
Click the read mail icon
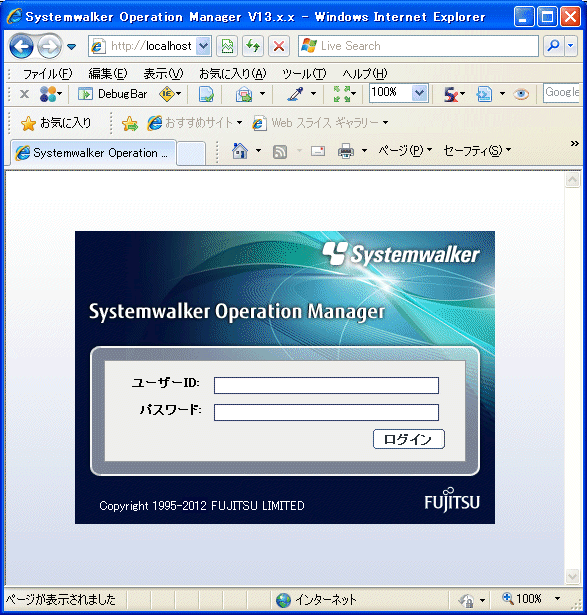318,151
